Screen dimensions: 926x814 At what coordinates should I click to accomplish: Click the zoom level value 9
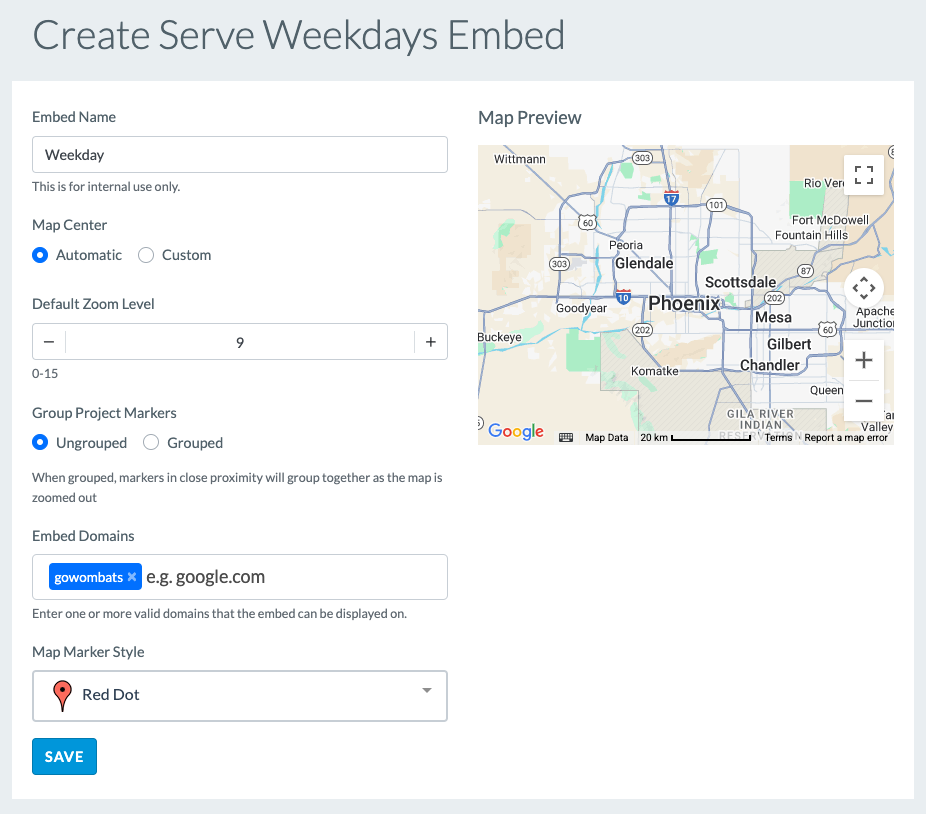coord(240,343)
